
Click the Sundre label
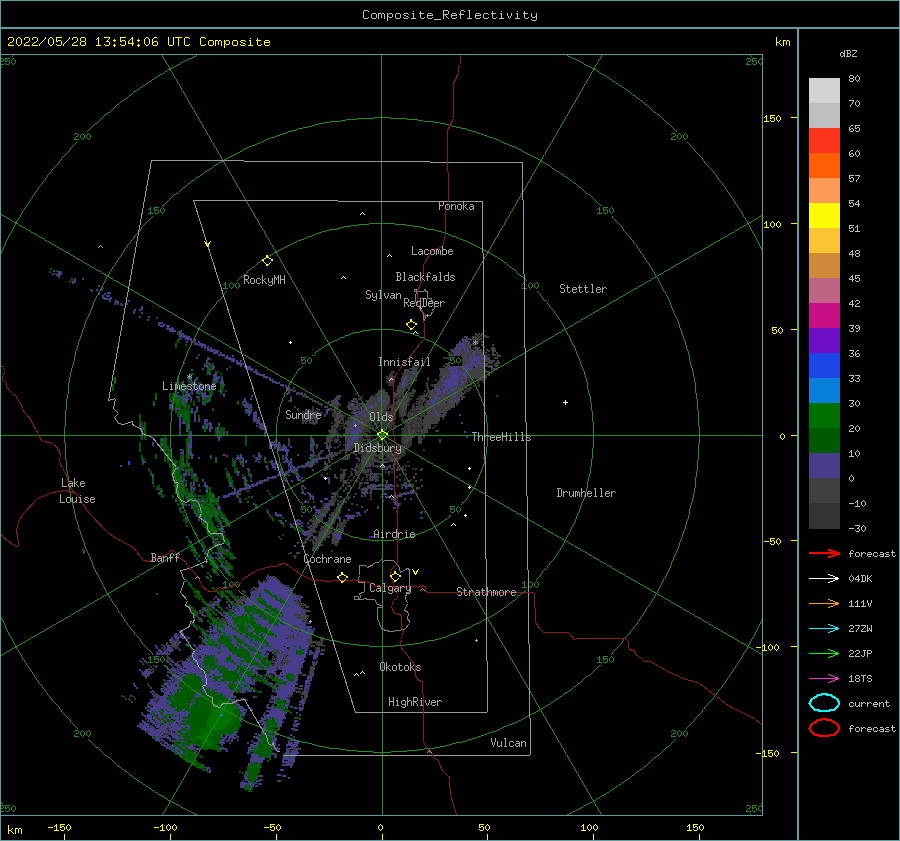[303, 414]
